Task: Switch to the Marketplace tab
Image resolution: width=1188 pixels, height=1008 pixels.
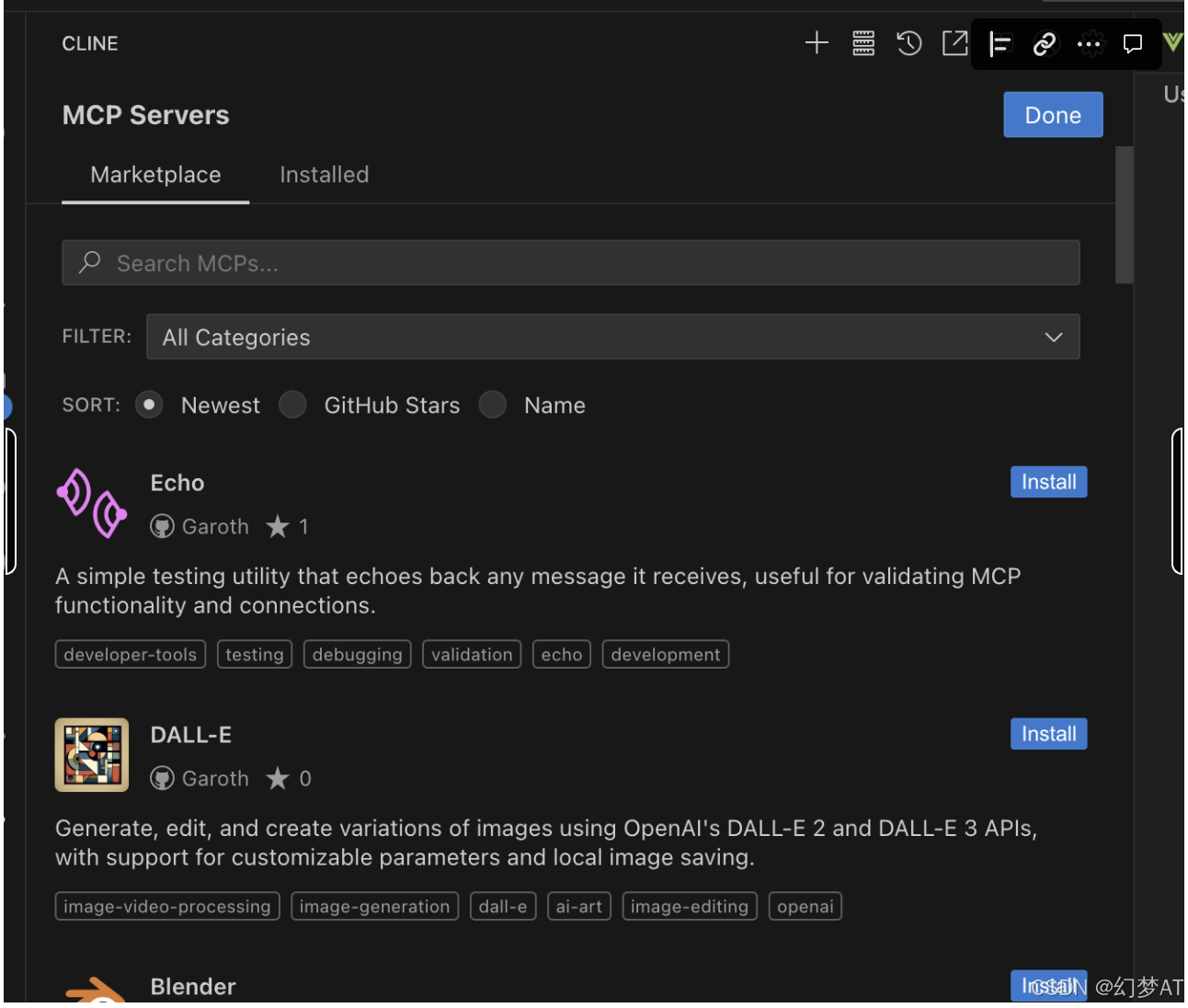Action: pos(155,175)
